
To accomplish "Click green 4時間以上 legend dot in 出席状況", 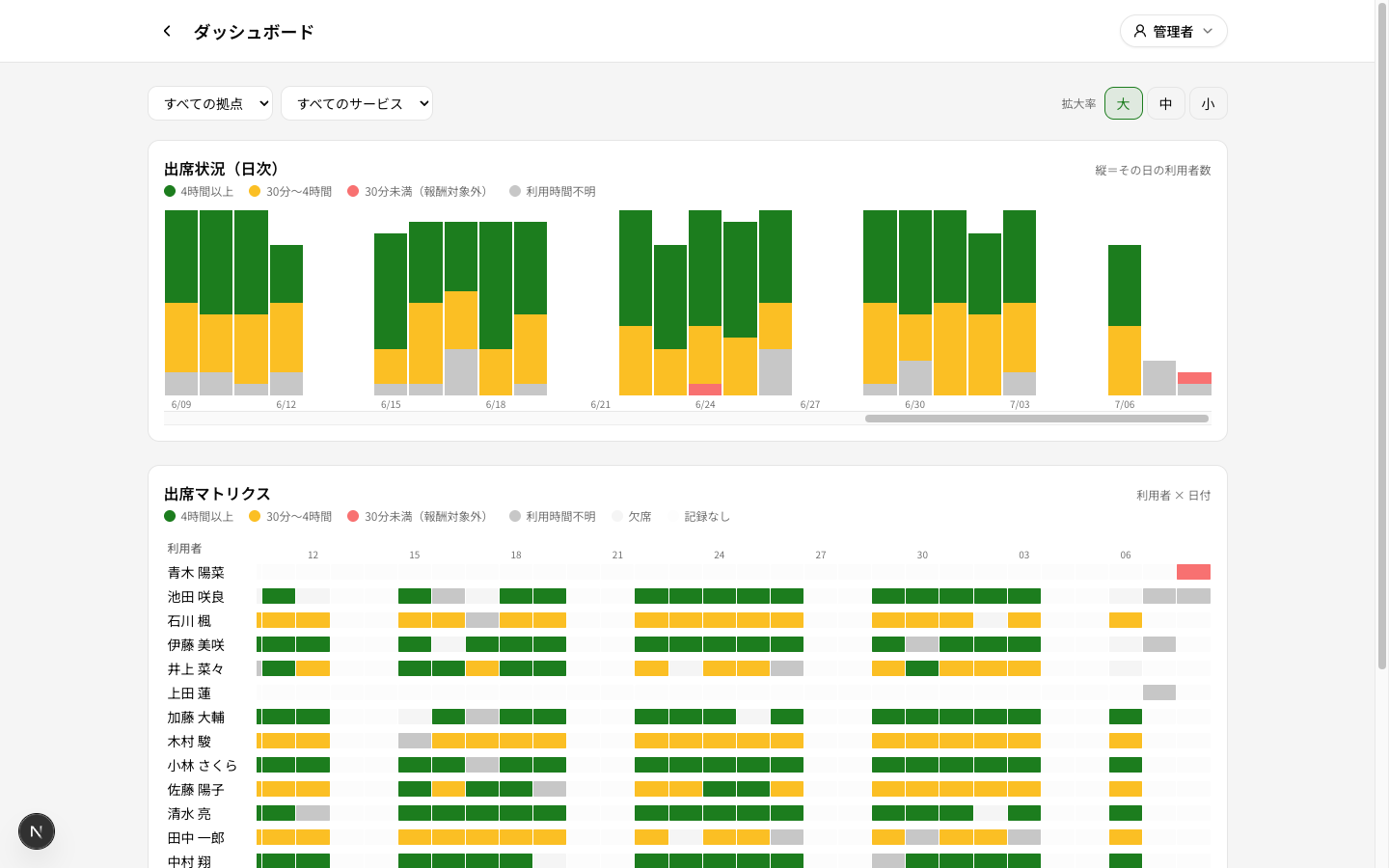I will (x=170, y=191).
